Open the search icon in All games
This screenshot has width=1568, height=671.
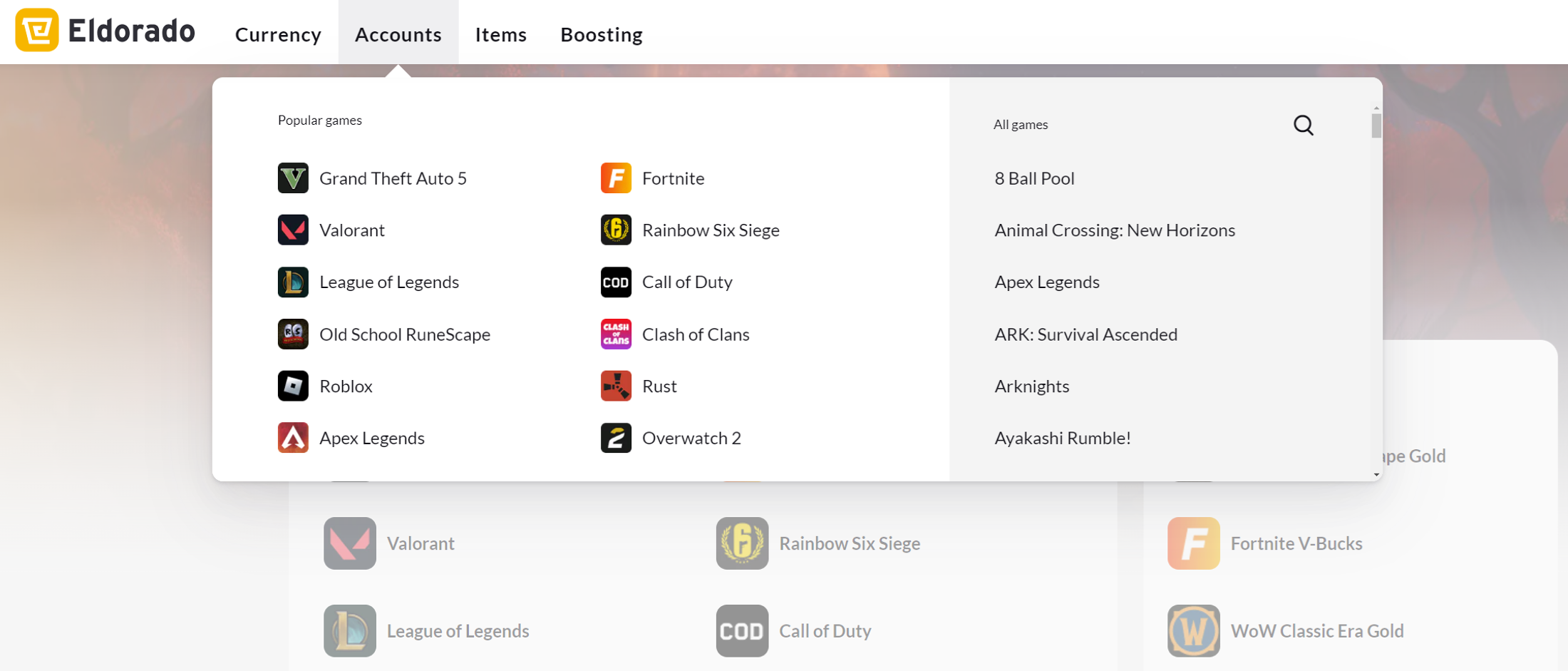(1303, 126)
